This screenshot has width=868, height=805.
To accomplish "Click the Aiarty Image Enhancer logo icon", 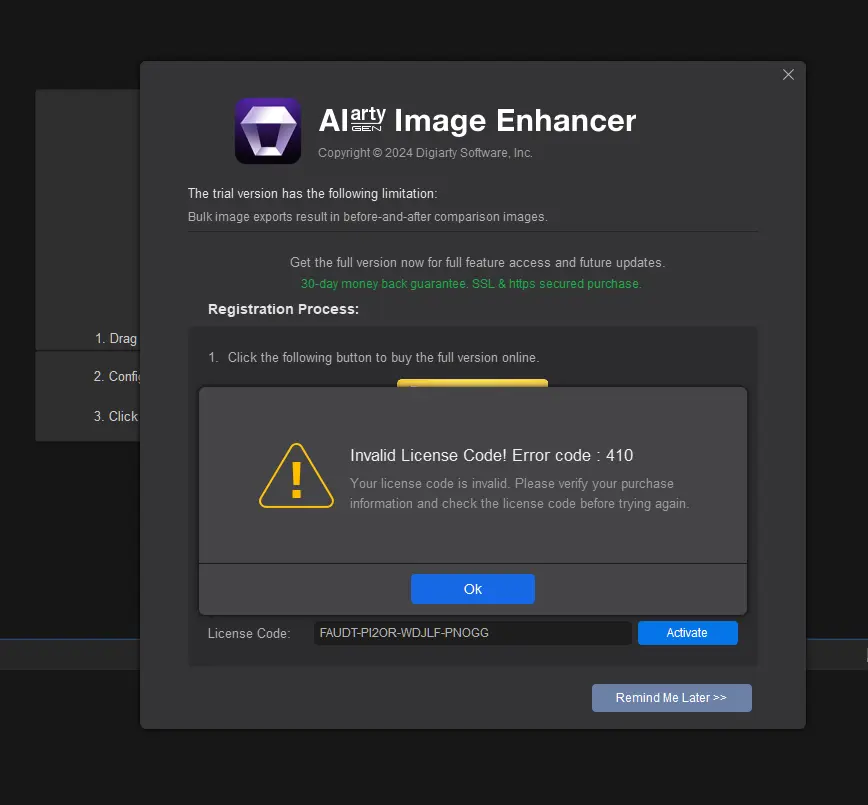I will [x=268, y=131].
